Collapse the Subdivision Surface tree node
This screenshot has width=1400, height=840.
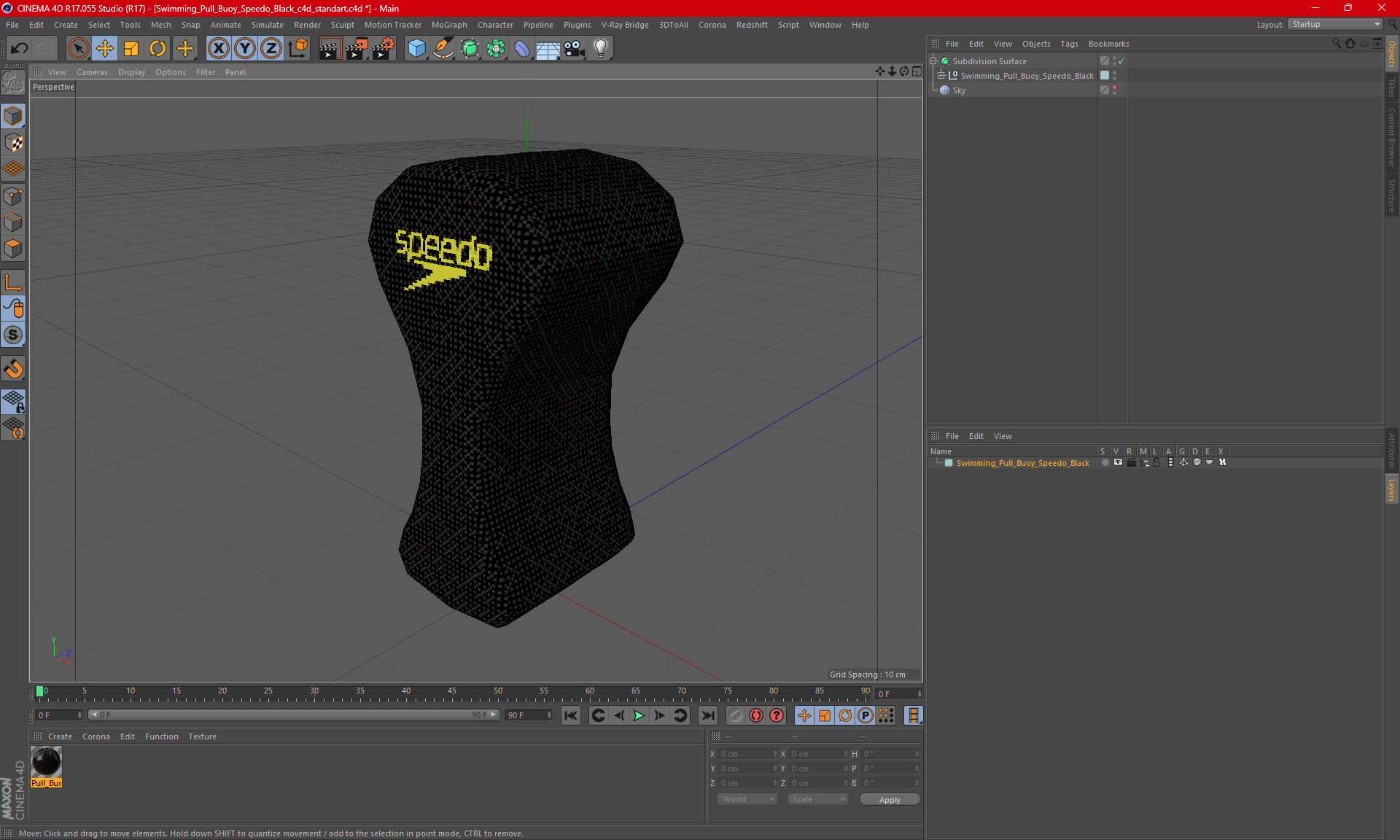coord(933,61)
